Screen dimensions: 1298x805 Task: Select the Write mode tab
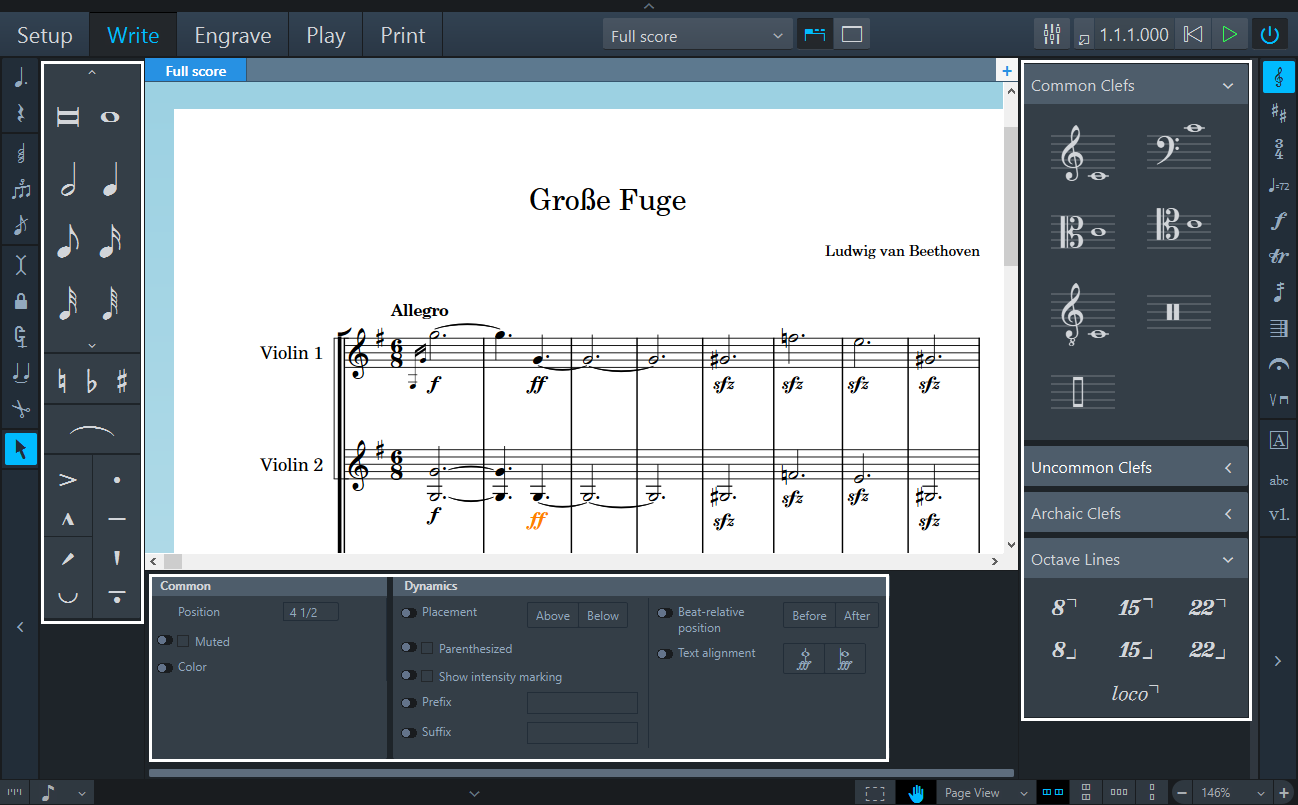[133, 36]
